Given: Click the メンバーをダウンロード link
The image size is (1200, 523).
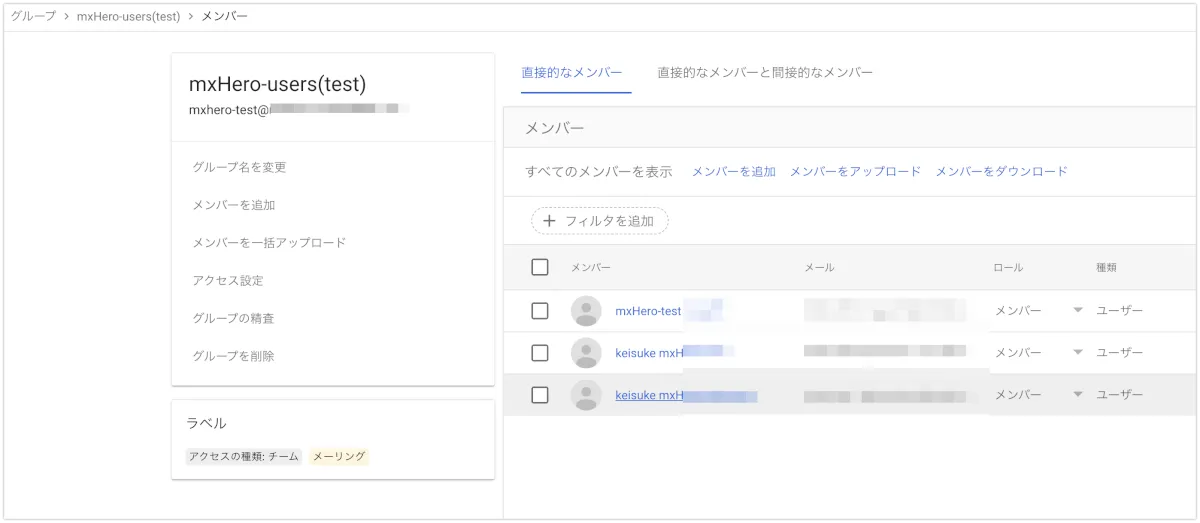Looking at the screenshot, I should (1001, 172).
